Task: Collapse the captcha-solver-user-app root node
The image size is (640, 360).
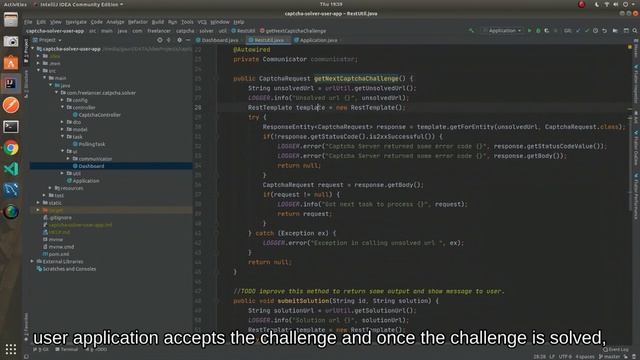Action: tap(33, 49)
